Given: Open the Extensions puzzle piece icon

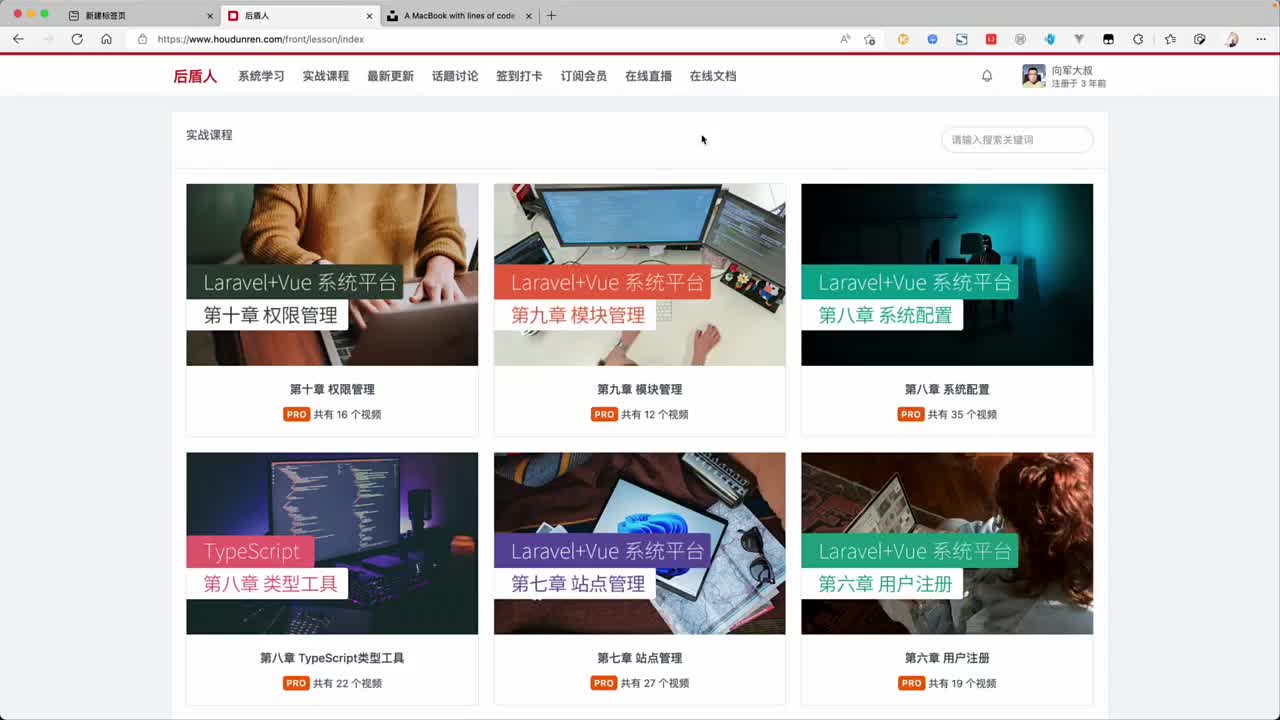Looking at the screenshot, I should [x=1138, y=39].
